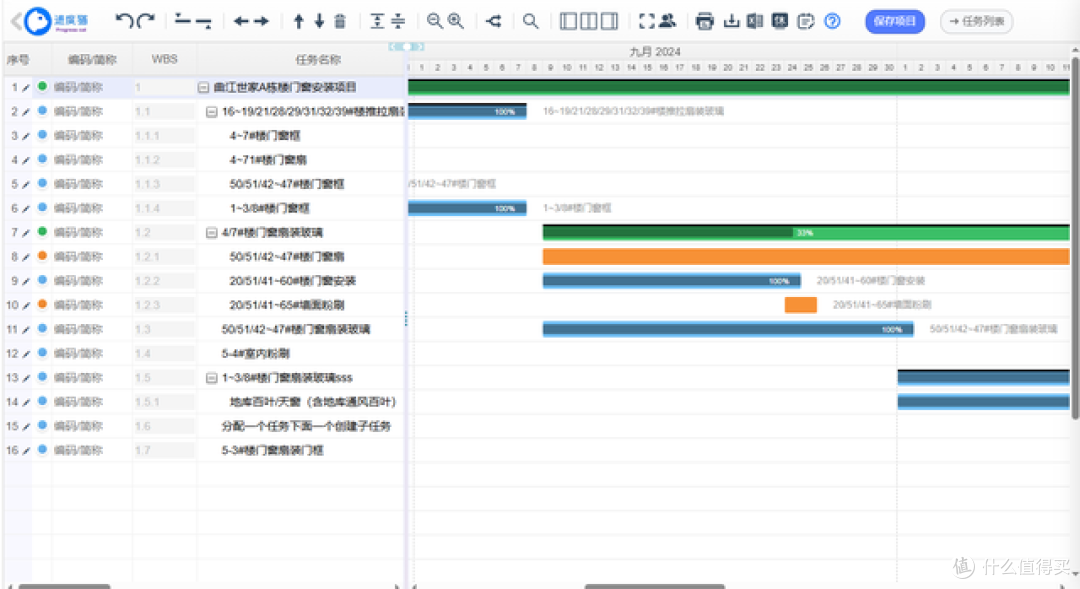Click the 保存项目 button

(x=895, y=21)
